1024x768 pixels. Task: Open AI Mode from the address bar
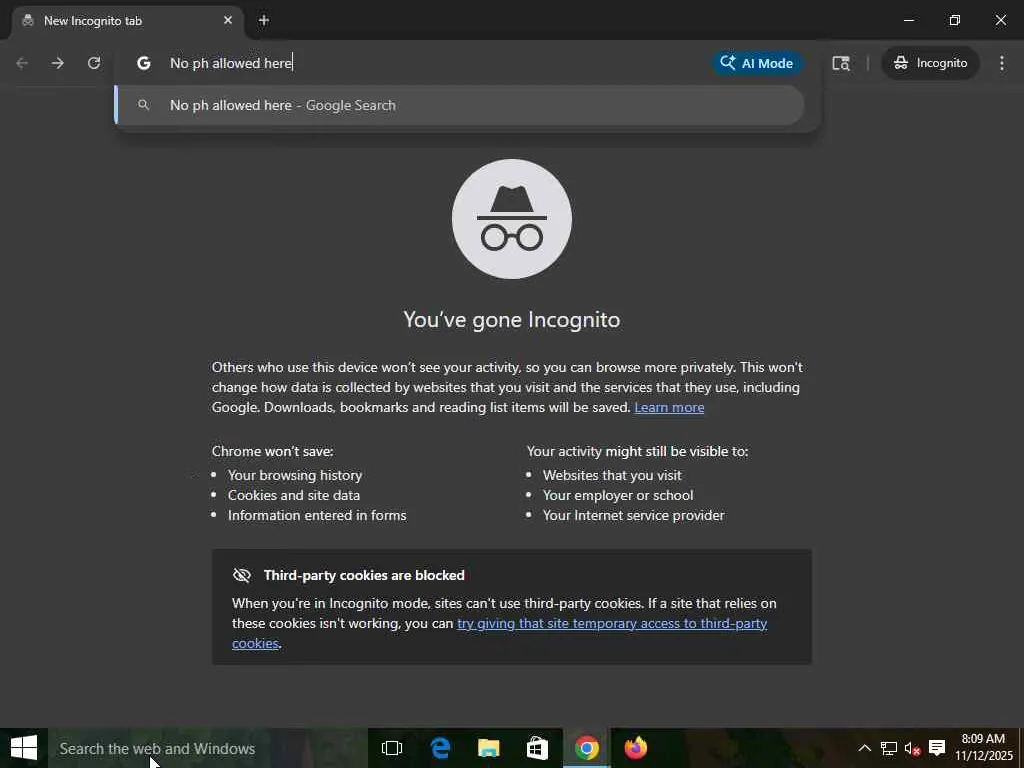click(x=757, y=63)
